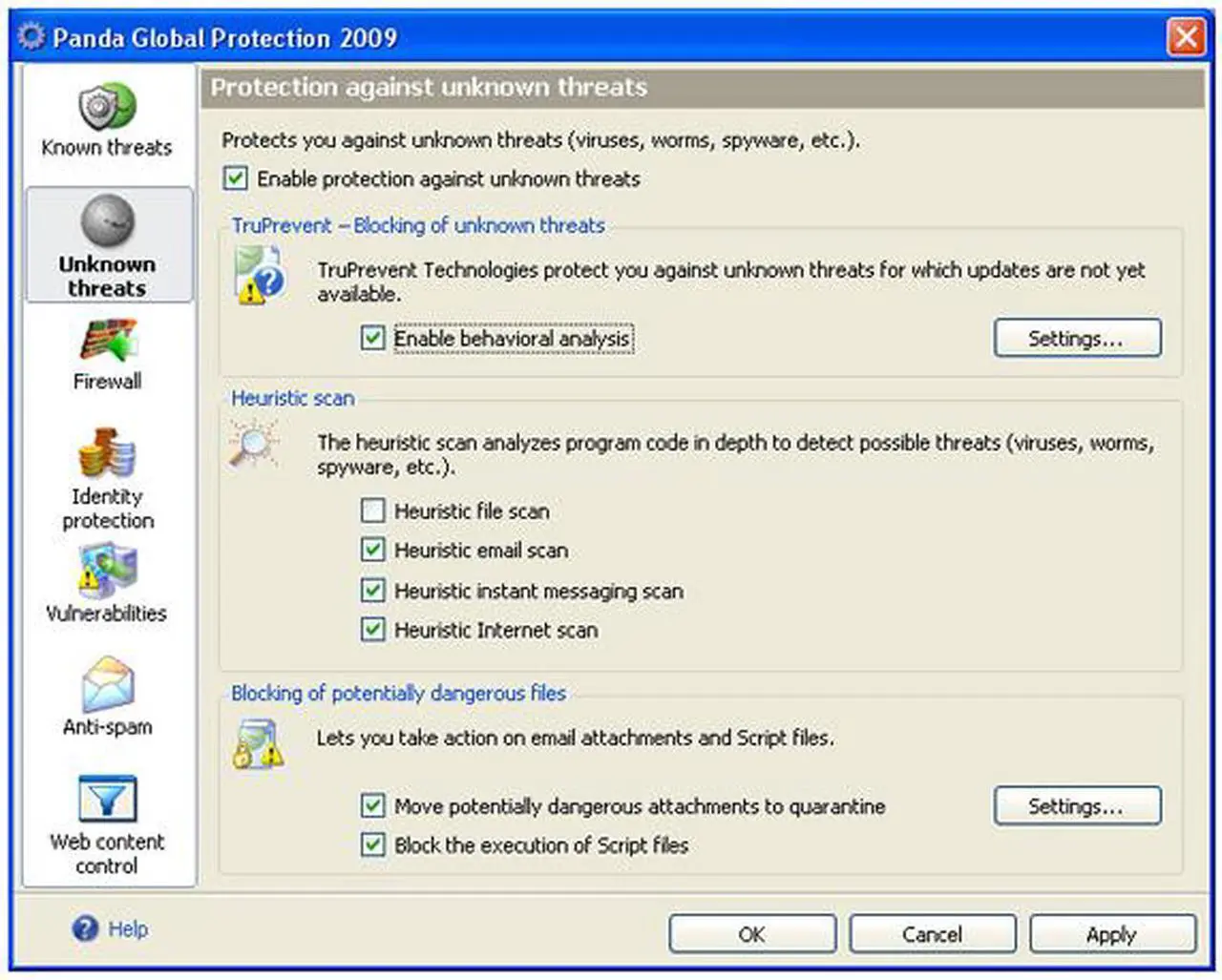Click the Cancel button
This screenshot has width=1222, height=980.
click(933, 934)
